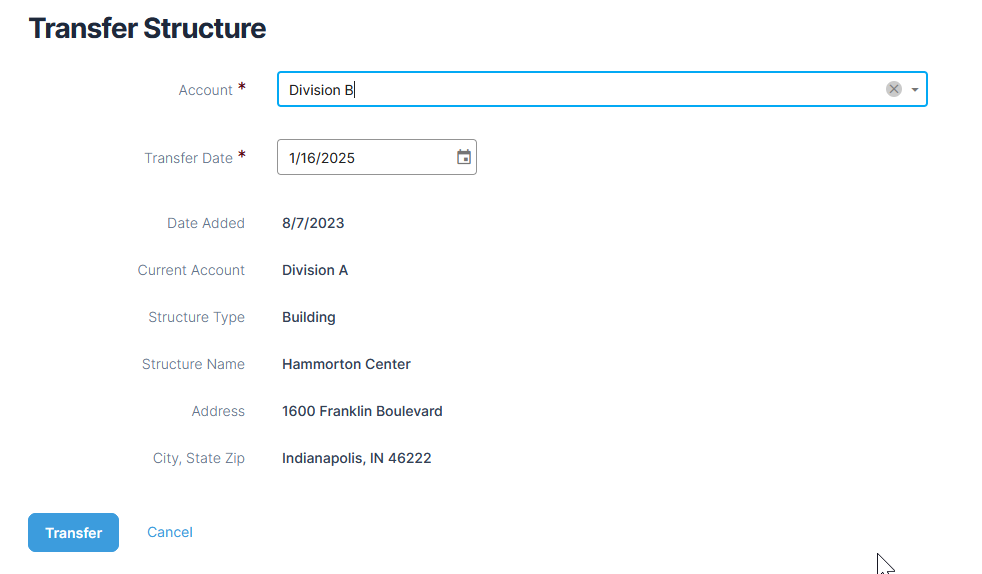Open the Transfer Date calendar picker
The height and width of the screenshot is (574, 982).
point(463,157)
